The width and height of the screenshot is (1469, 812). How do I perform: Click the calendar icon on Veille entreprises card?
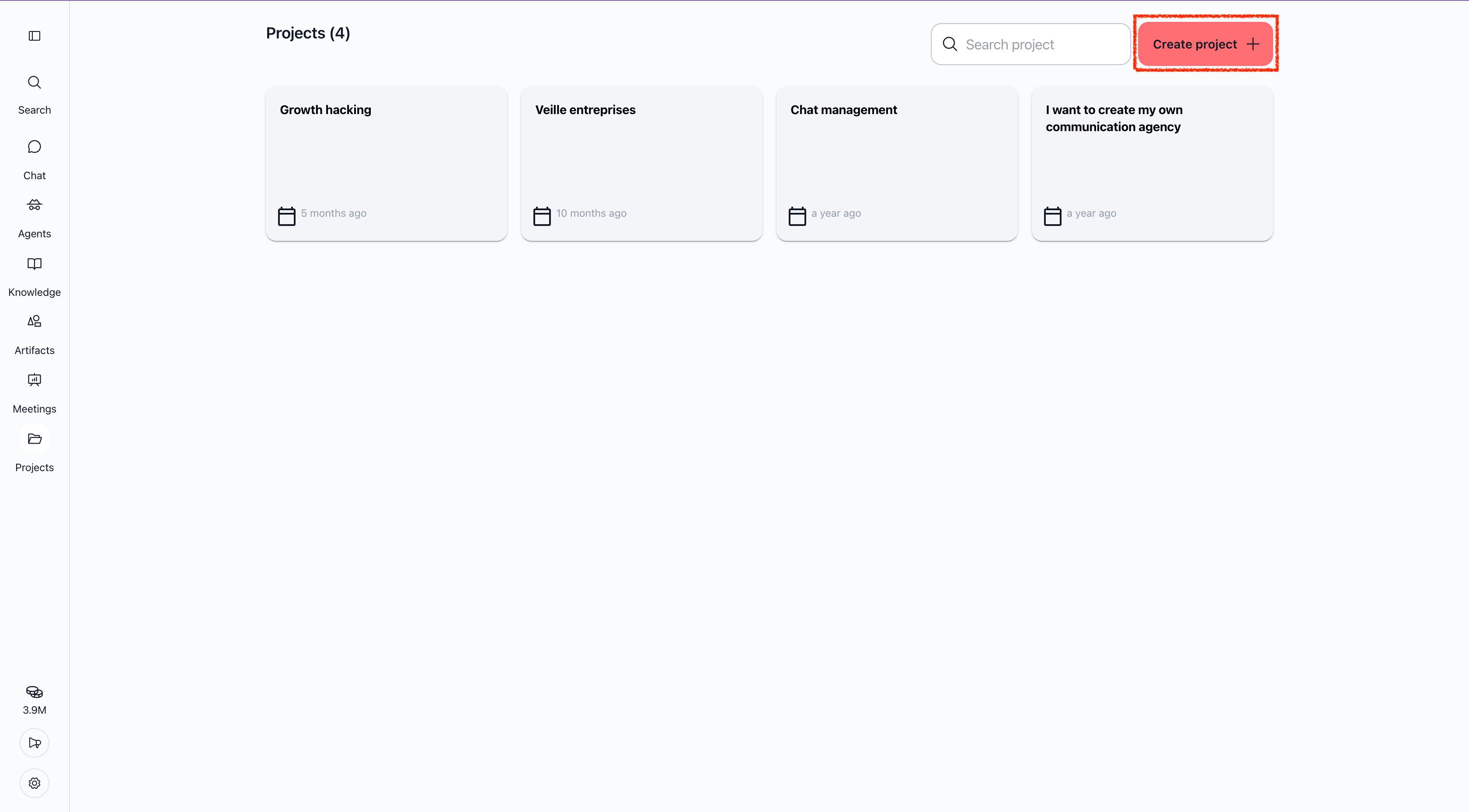pos(542,216)
